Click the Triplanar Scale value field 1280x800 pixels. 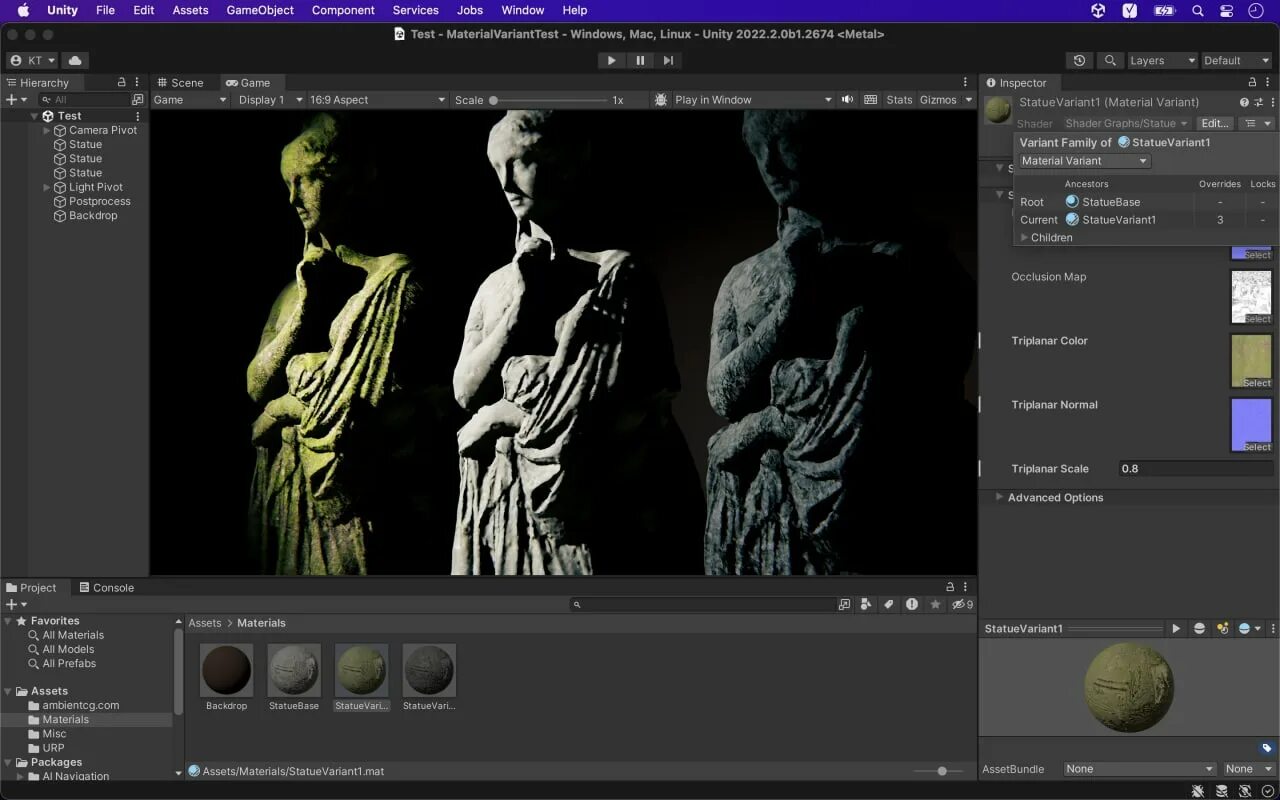(x=1197, y=469)
